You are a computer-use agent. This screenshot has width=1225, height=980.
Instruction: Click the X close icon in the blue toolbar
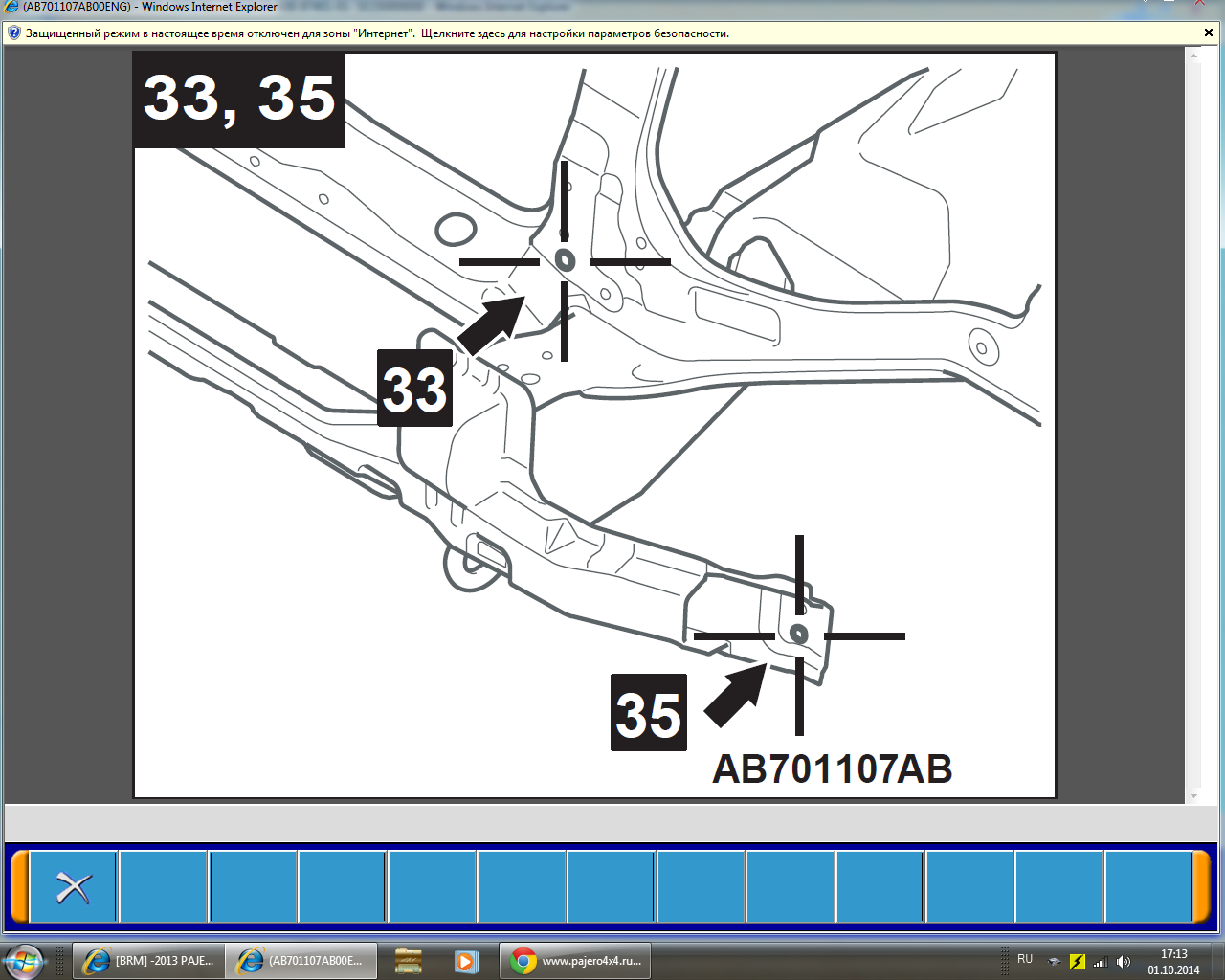click(x=74, y=887)
